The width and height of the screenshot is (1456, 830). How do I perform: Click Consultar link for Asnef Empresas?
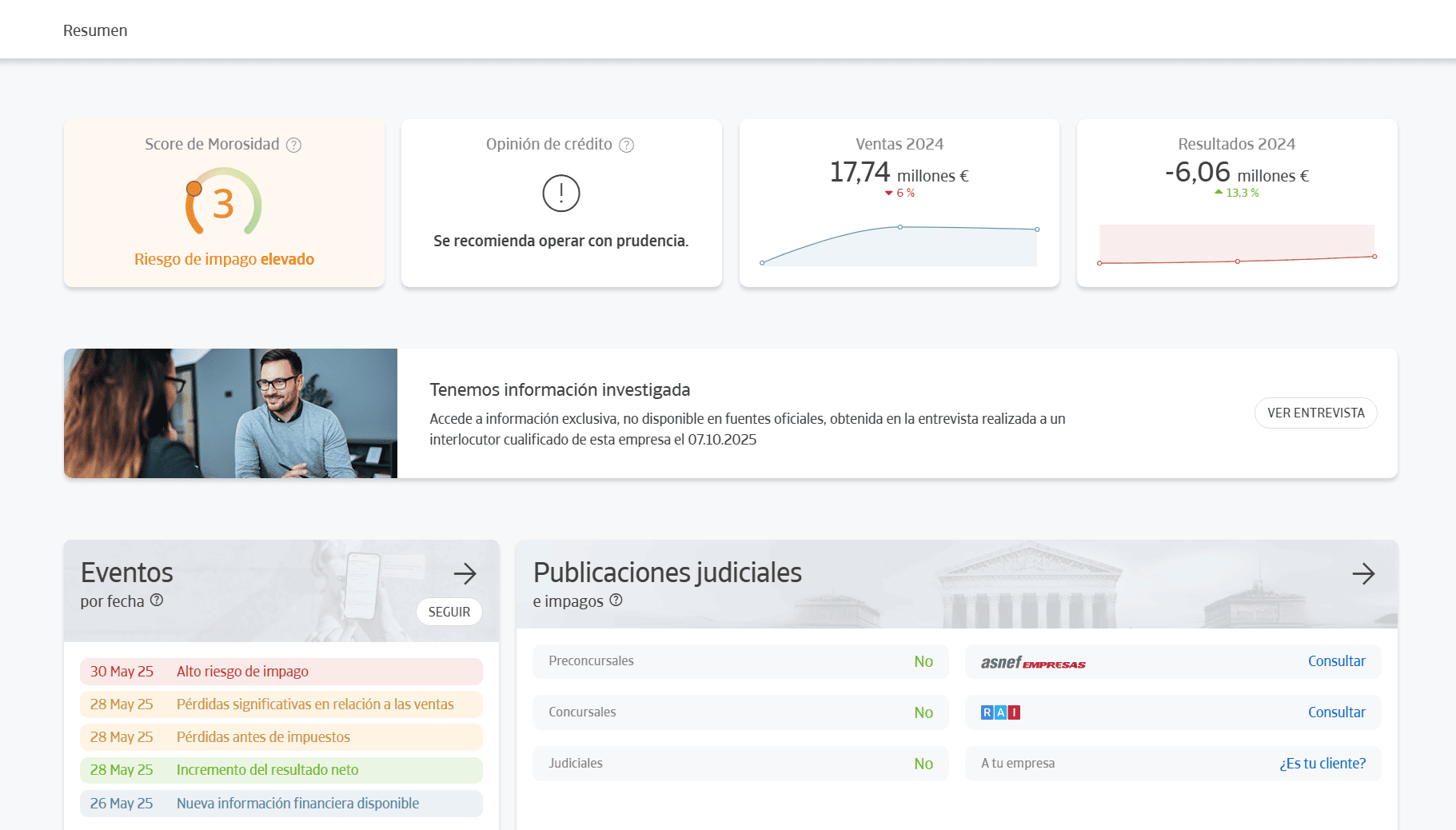[1336, 661]
